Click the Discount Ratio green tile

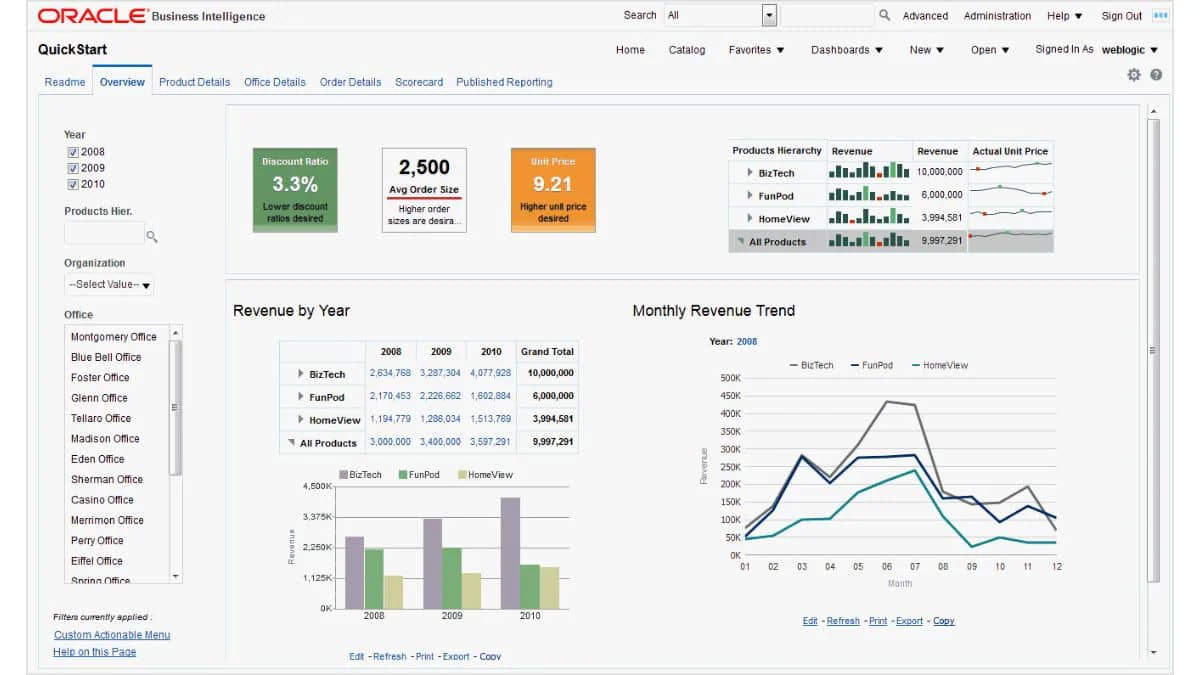pos(295,190)
